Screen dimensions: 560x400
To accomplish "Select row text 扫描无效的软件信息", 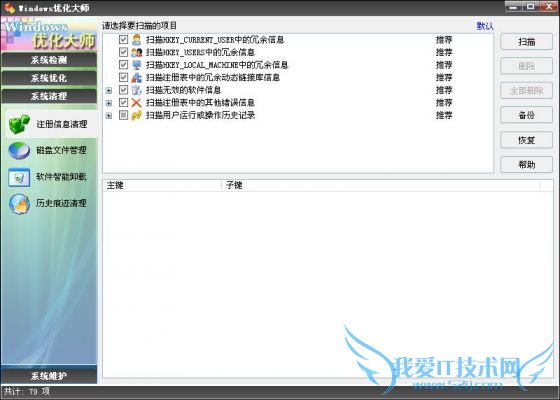I will (x=183, y=90).
